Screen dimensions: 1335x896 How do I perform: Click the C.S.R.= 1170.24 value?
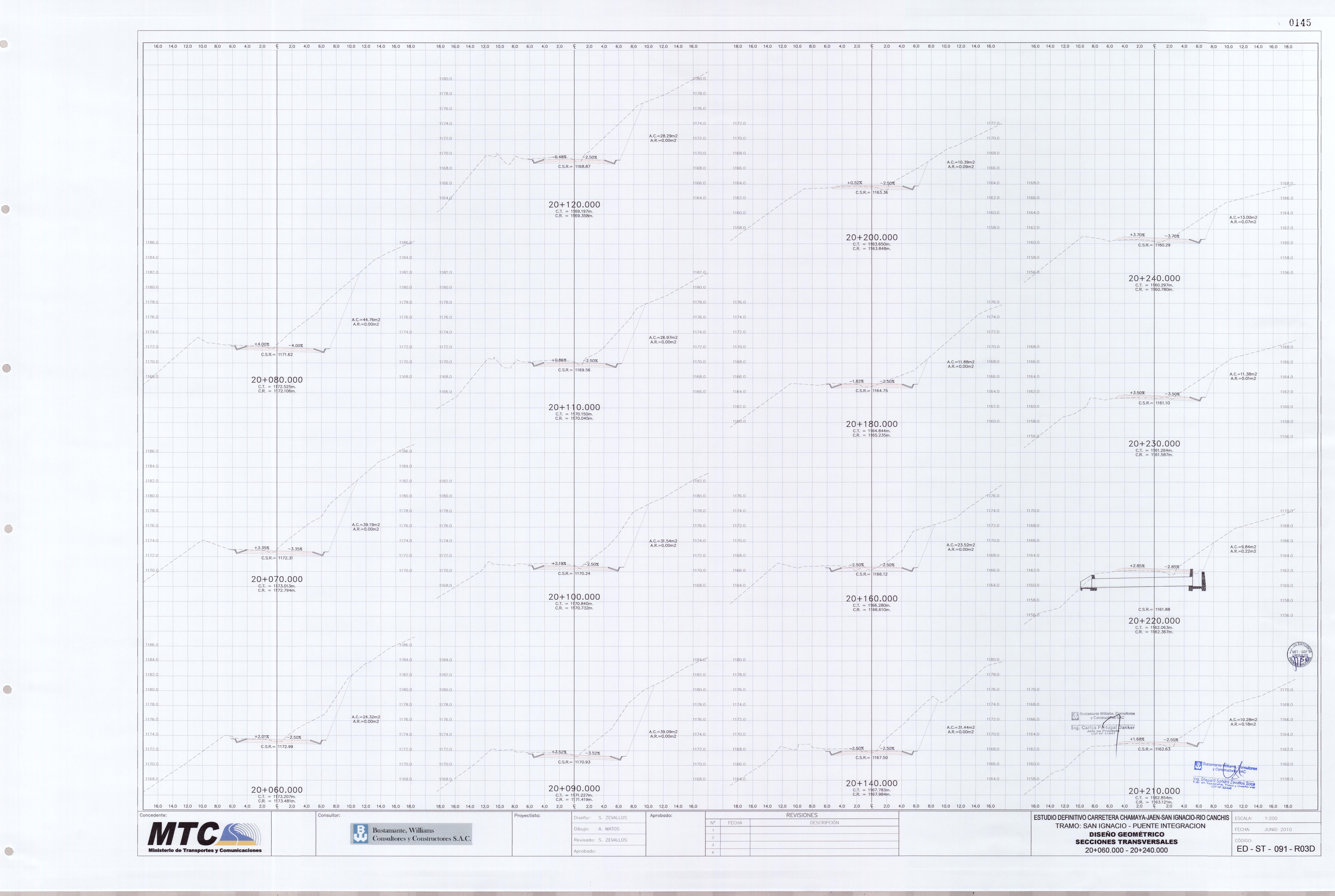point(574,574)
